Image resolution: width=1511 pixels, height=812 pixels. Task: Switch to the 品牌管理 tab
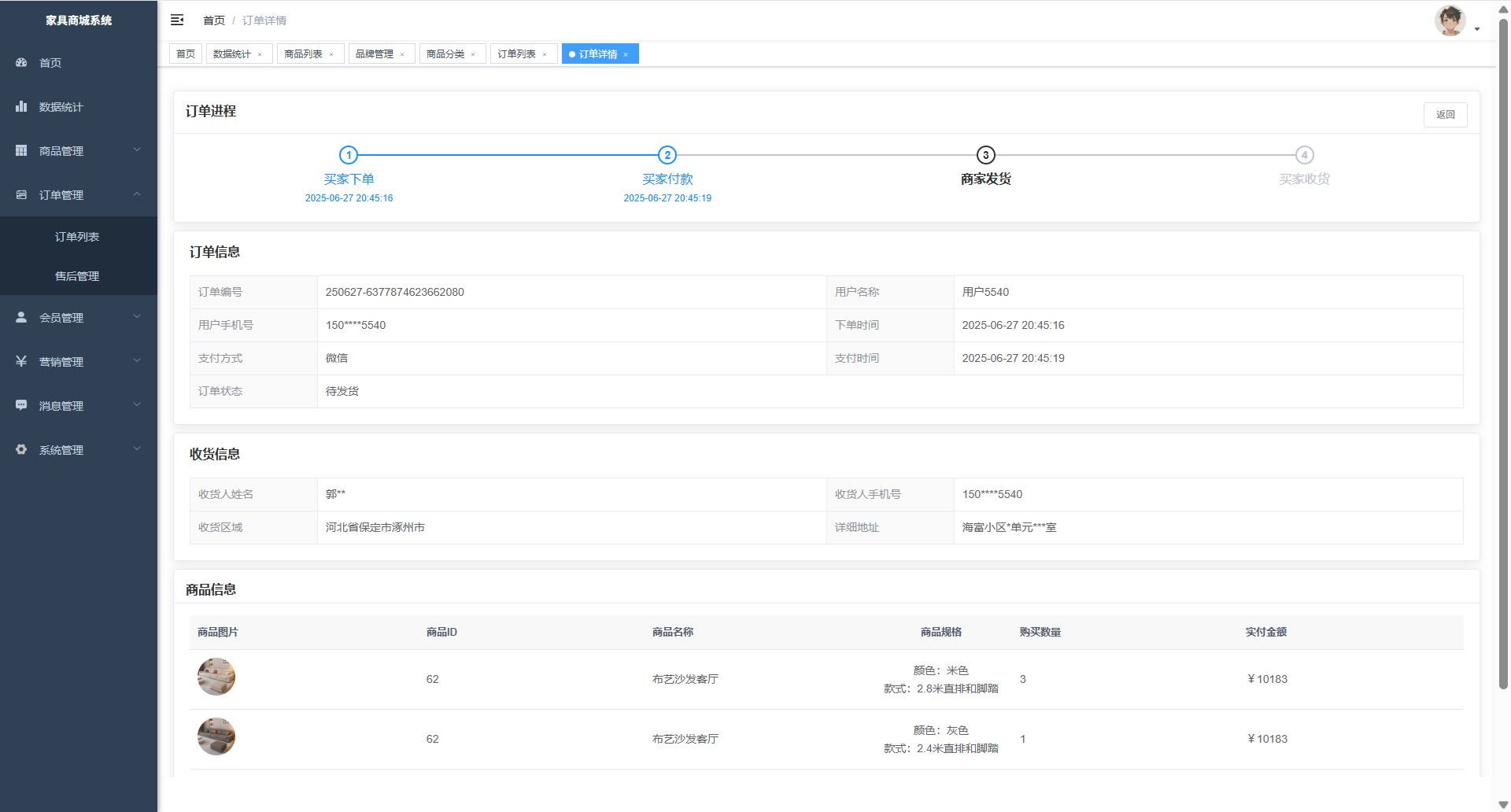[374, 54]
